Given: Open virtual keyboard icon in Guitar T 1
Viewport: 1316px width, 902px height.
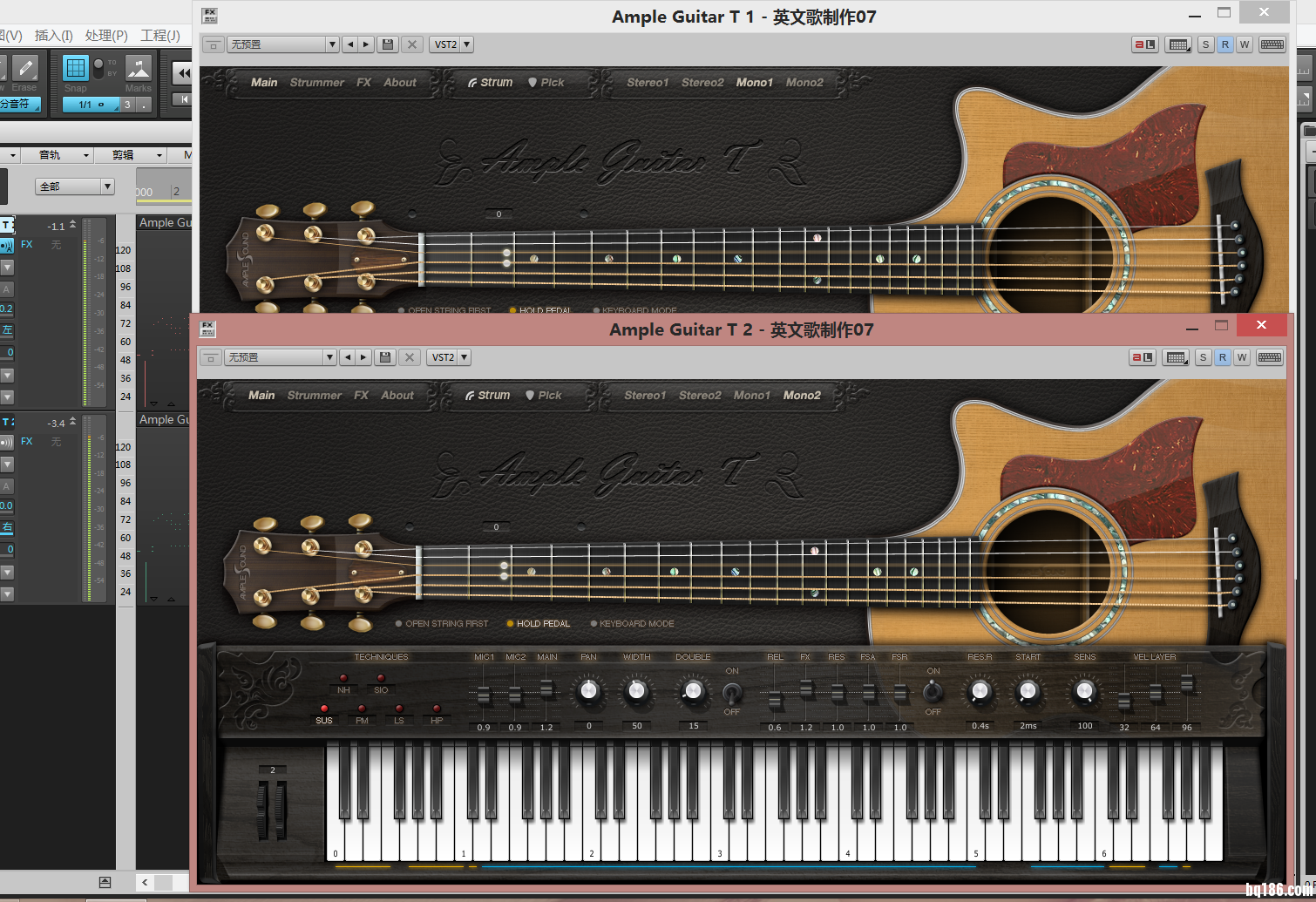Looking at the screenshot, I should click(x=1272, y=44).
